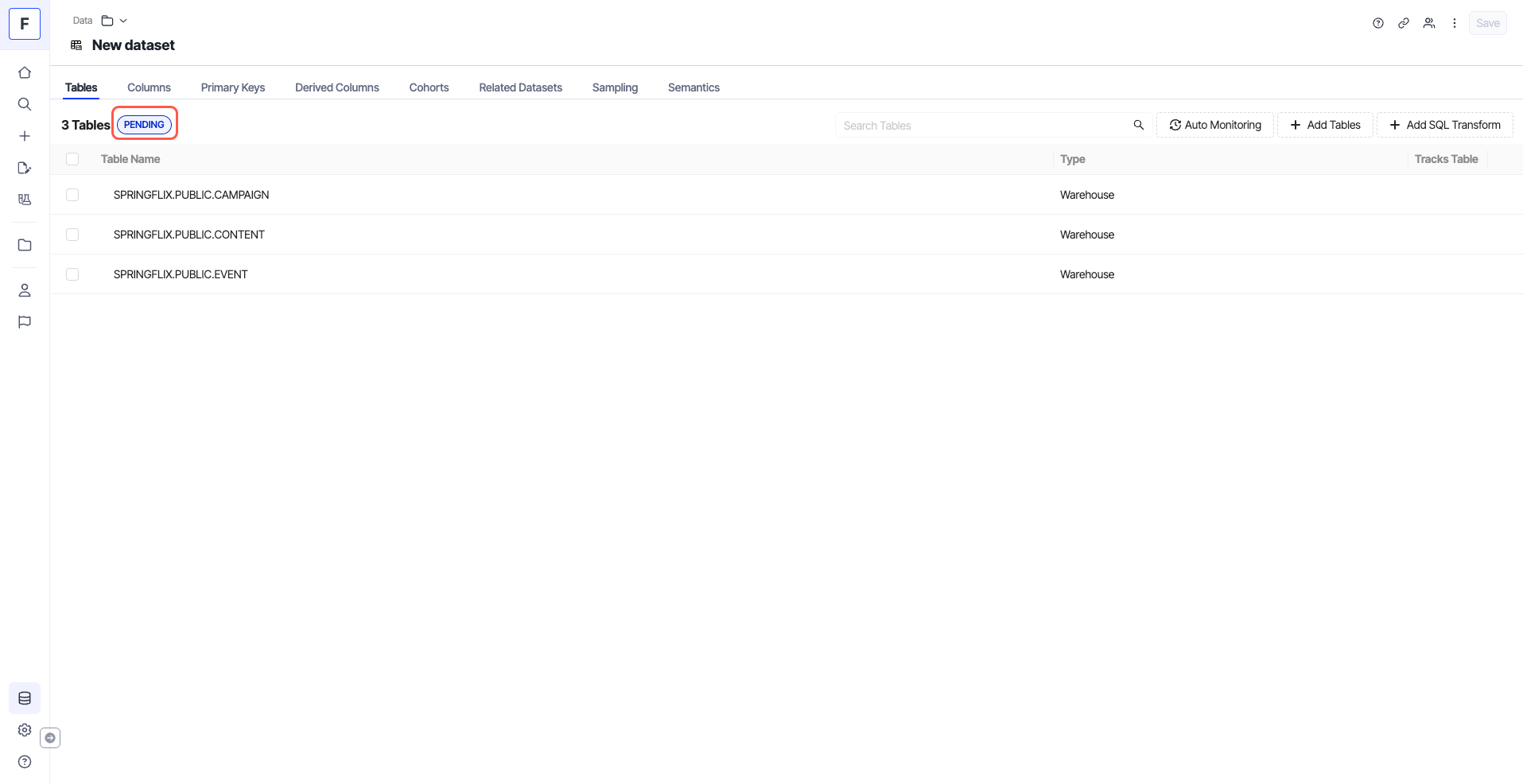Open search from the sidebar magnifier icon
This screenshot has height=784, width=1523.
(x=25, y=104)
